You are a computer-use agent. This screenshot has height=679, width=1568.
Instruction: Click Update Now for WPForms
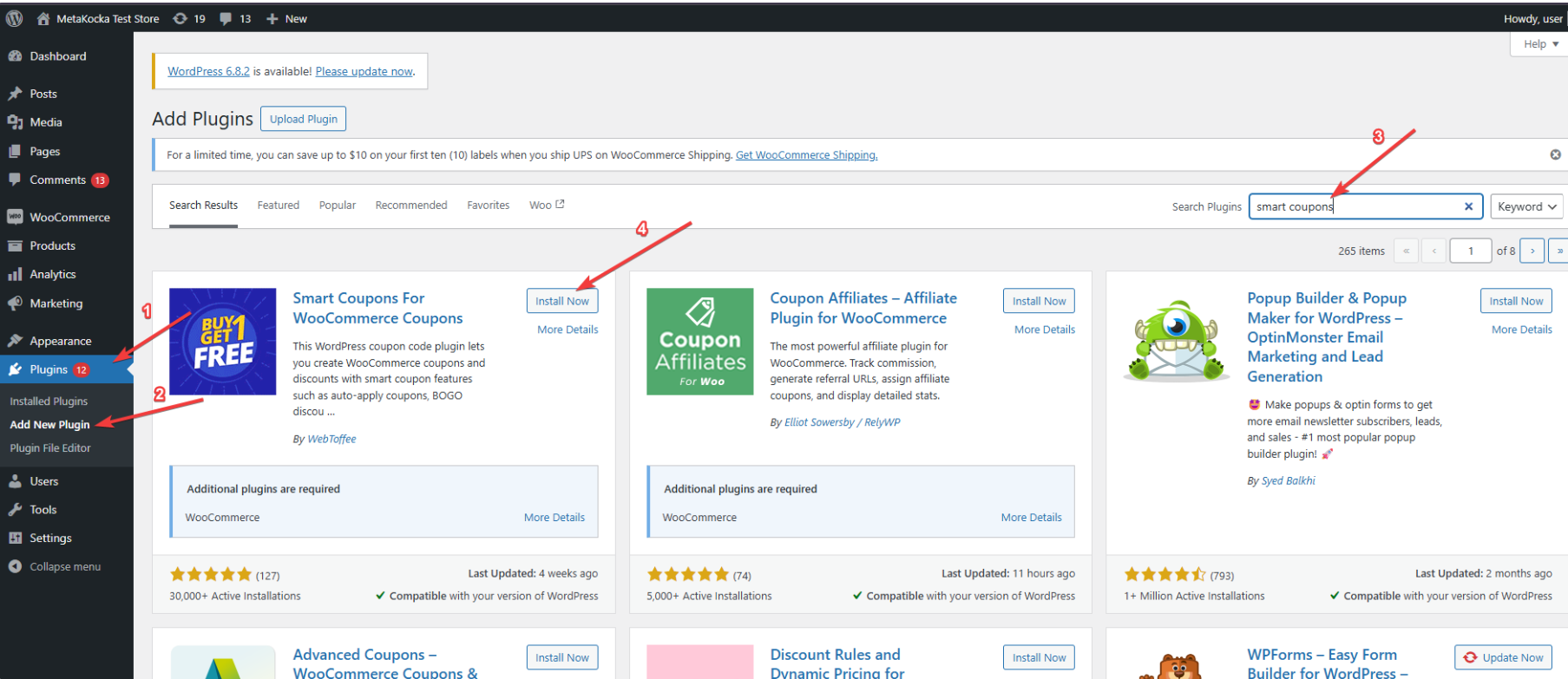[1504, 657]
